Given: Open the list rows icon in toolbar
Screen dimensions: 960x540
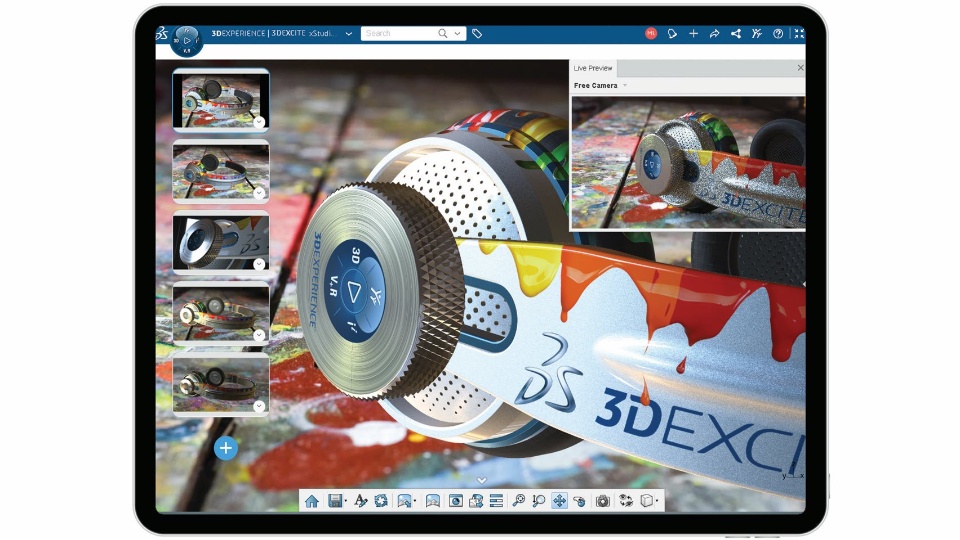Looking at the screenshot, I should [497, 501].
